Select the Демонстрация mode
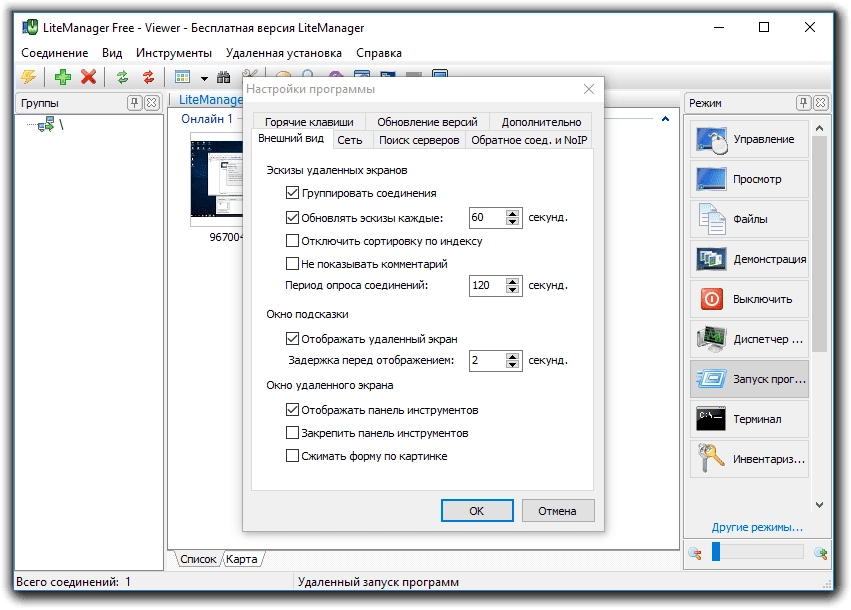 750,259
